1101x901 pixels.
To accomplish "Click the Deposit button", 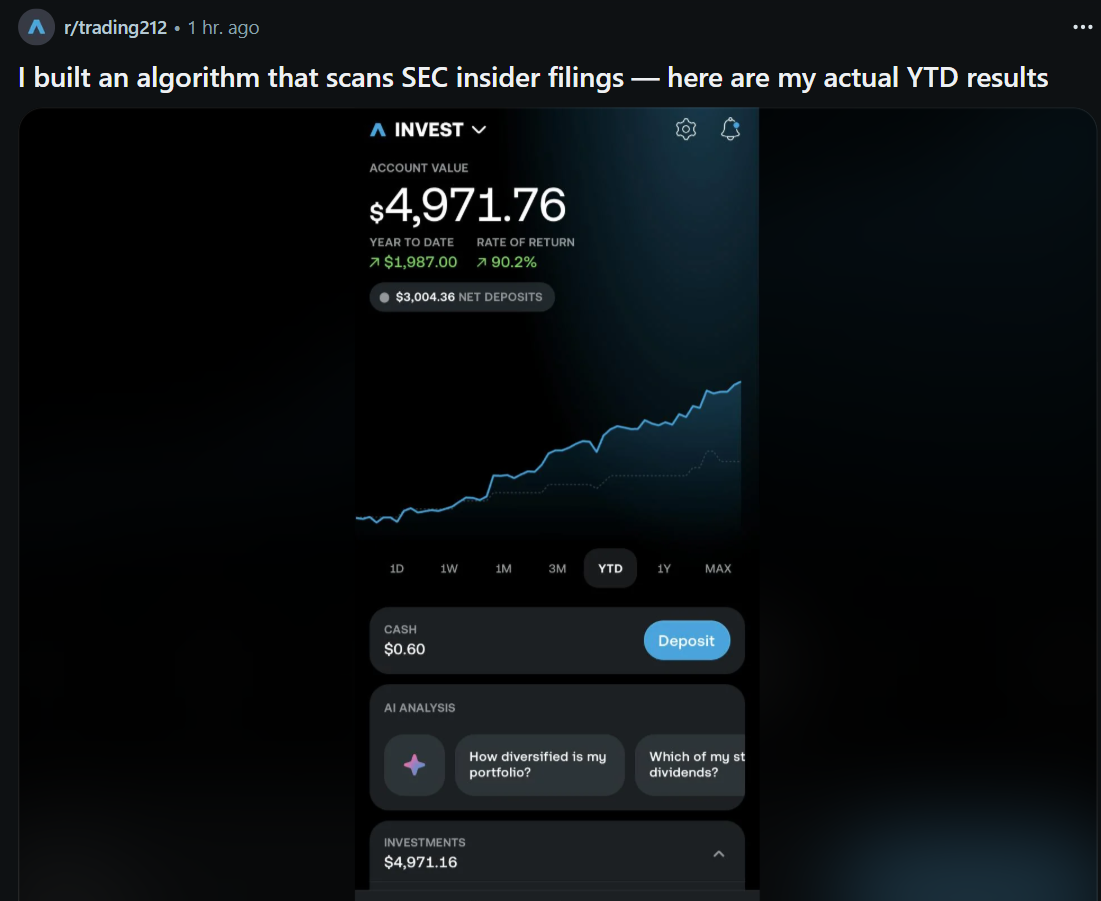I will coord(687,640).
